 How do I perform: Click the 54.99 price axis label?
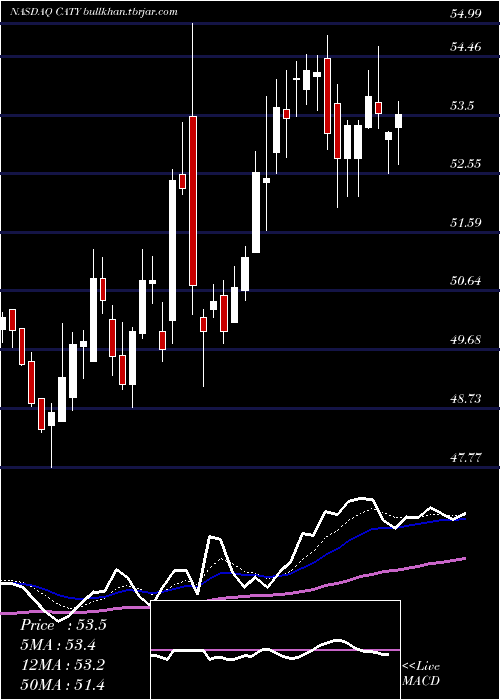[466, 13]
